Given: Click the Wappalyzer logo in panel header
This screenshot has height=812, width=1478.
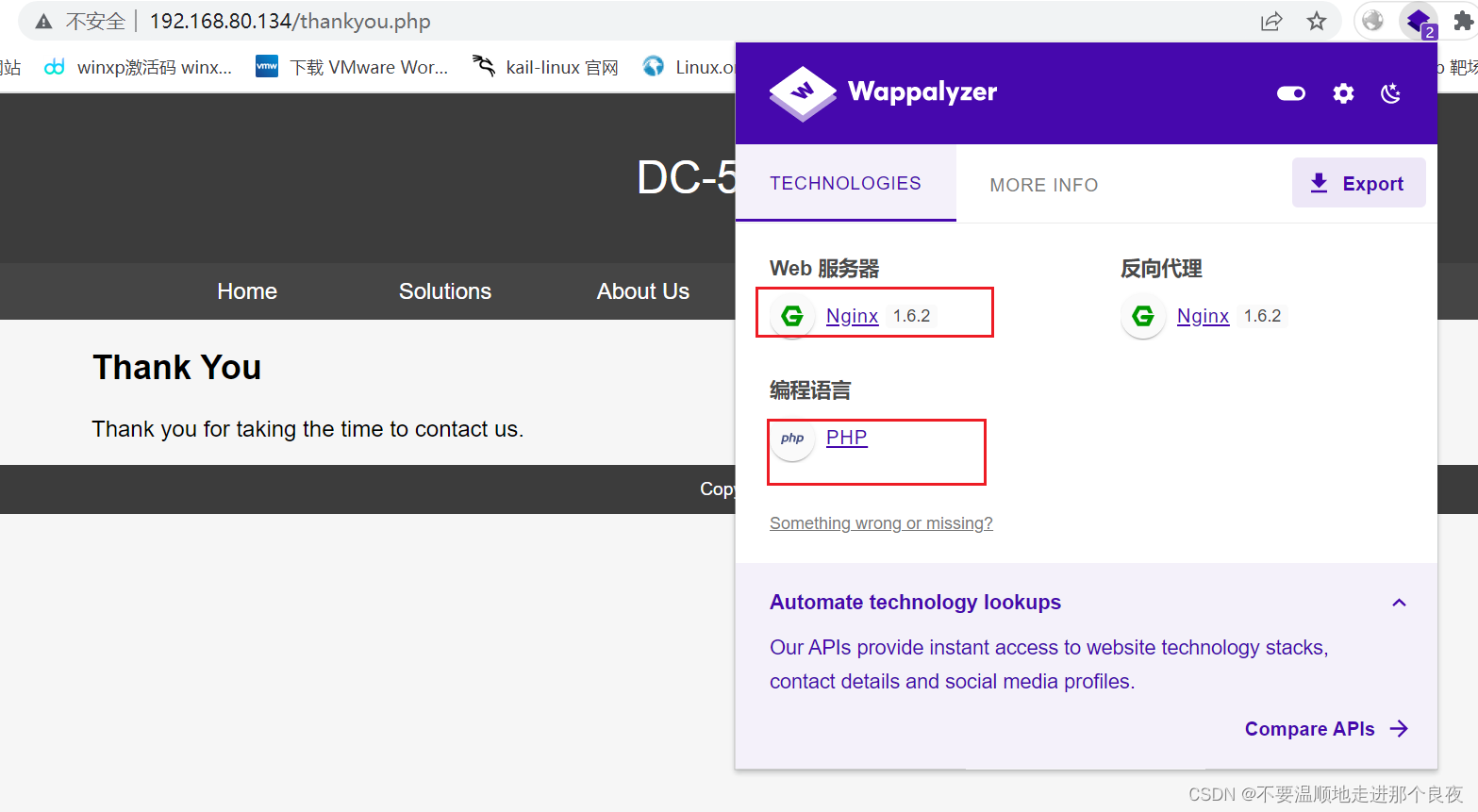Looking at the screenshot, I should pyautogui.click(x=883, y=92).
